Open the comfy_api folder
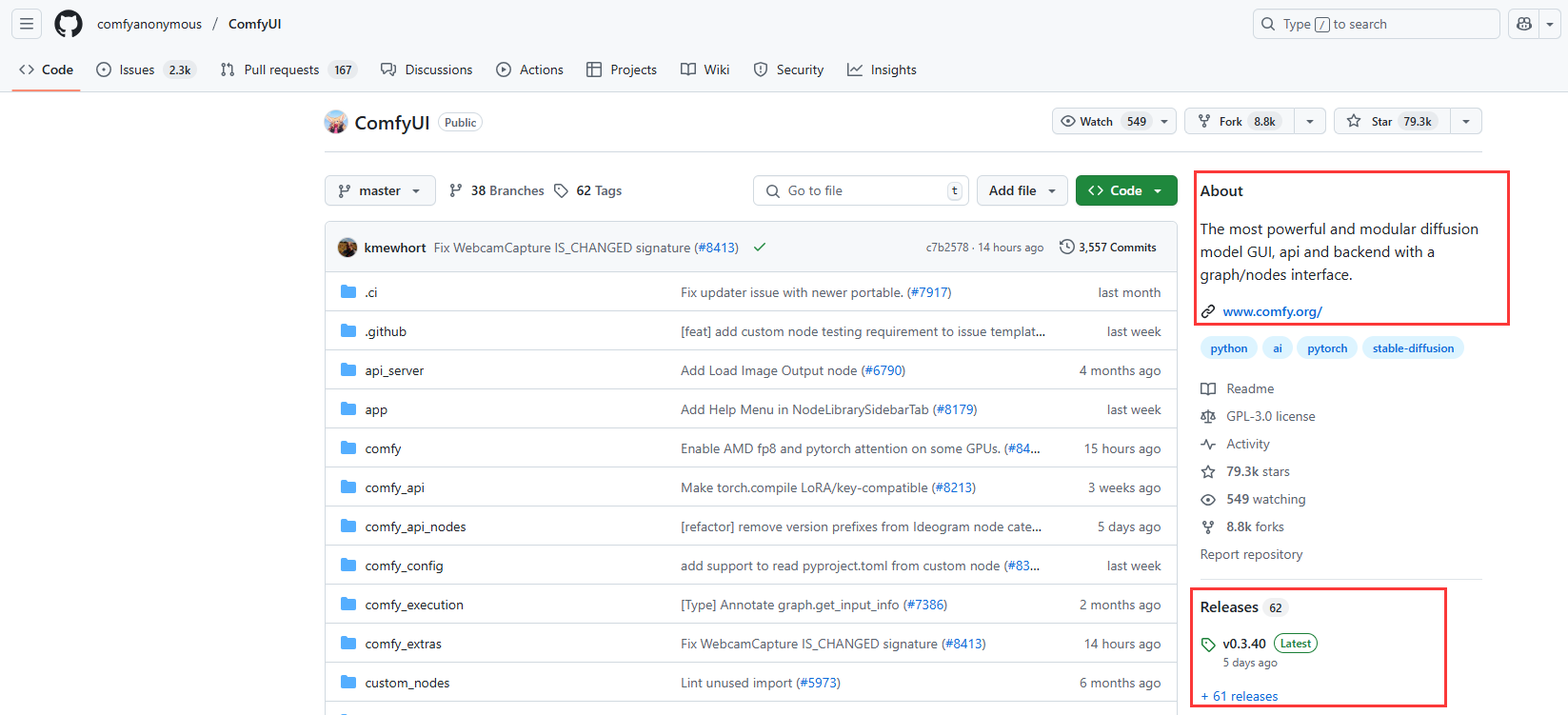Image resolution: width=1568 pixels, height=715 pixels. (x=394, y=487)
